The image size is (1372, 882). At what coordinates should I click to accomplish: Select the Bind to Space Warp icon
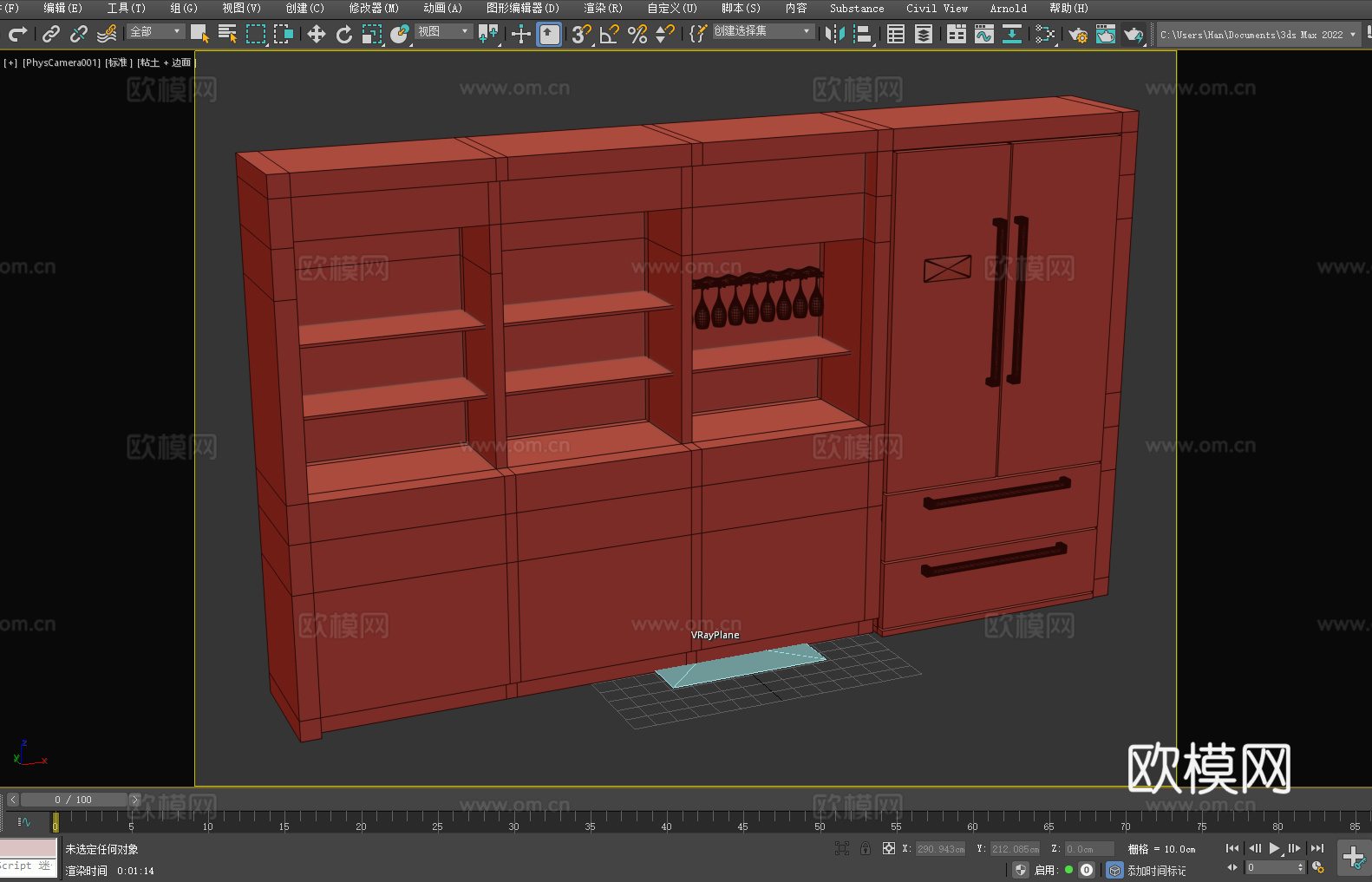click(107, 35)
